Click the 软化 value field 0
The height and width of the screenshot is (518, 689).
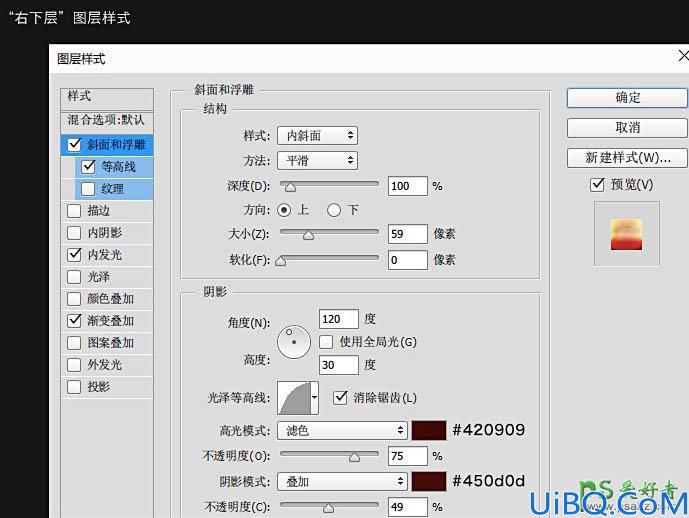[408, 260]
